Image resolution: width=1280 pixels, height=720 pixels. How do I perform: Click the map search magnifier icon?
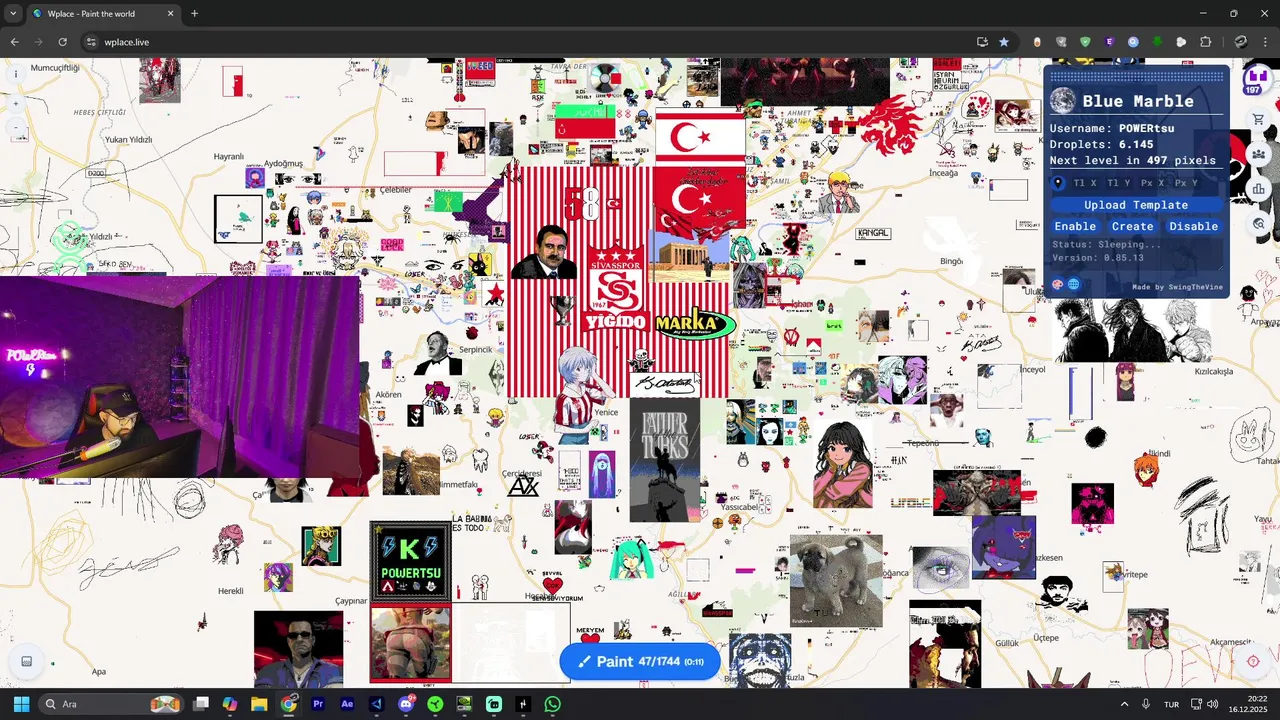[x=1258, y=223]
